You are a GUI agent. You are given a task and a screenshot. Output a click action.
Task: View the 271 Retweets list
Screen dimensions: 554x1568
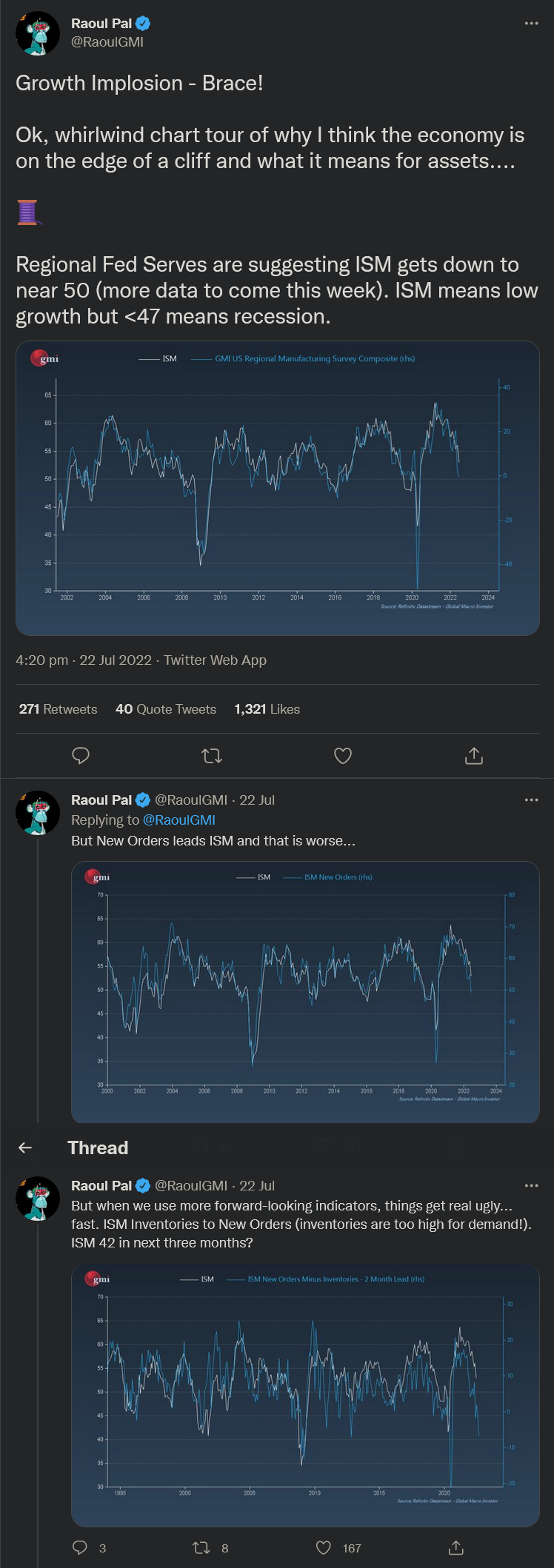point(59,709)
